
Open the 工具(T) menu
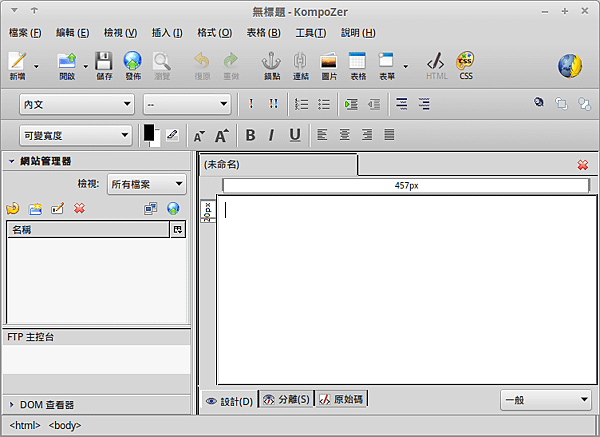(311, 33)
